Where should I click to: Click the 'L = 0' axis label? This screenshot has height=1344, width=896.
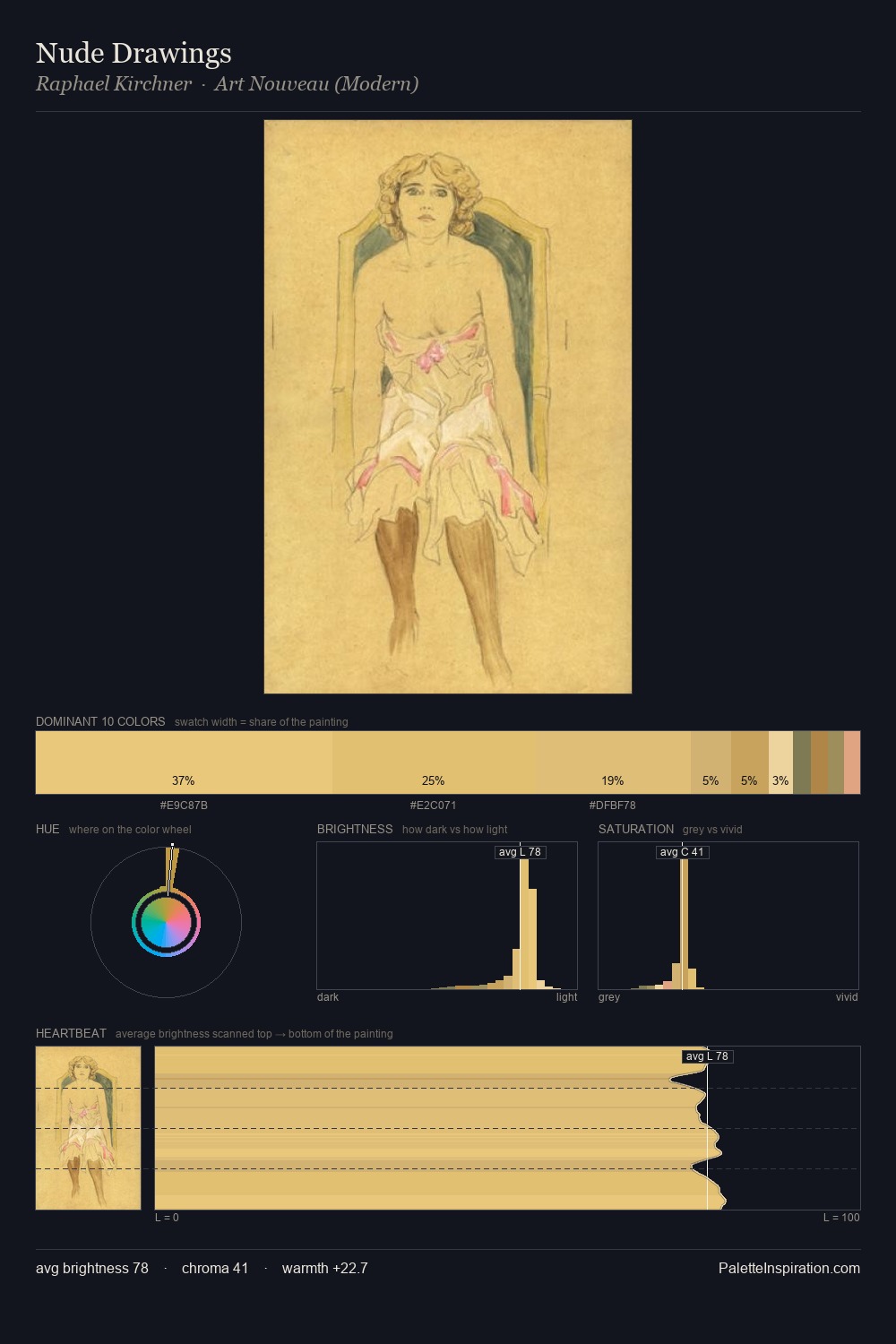click(167, 1218)
